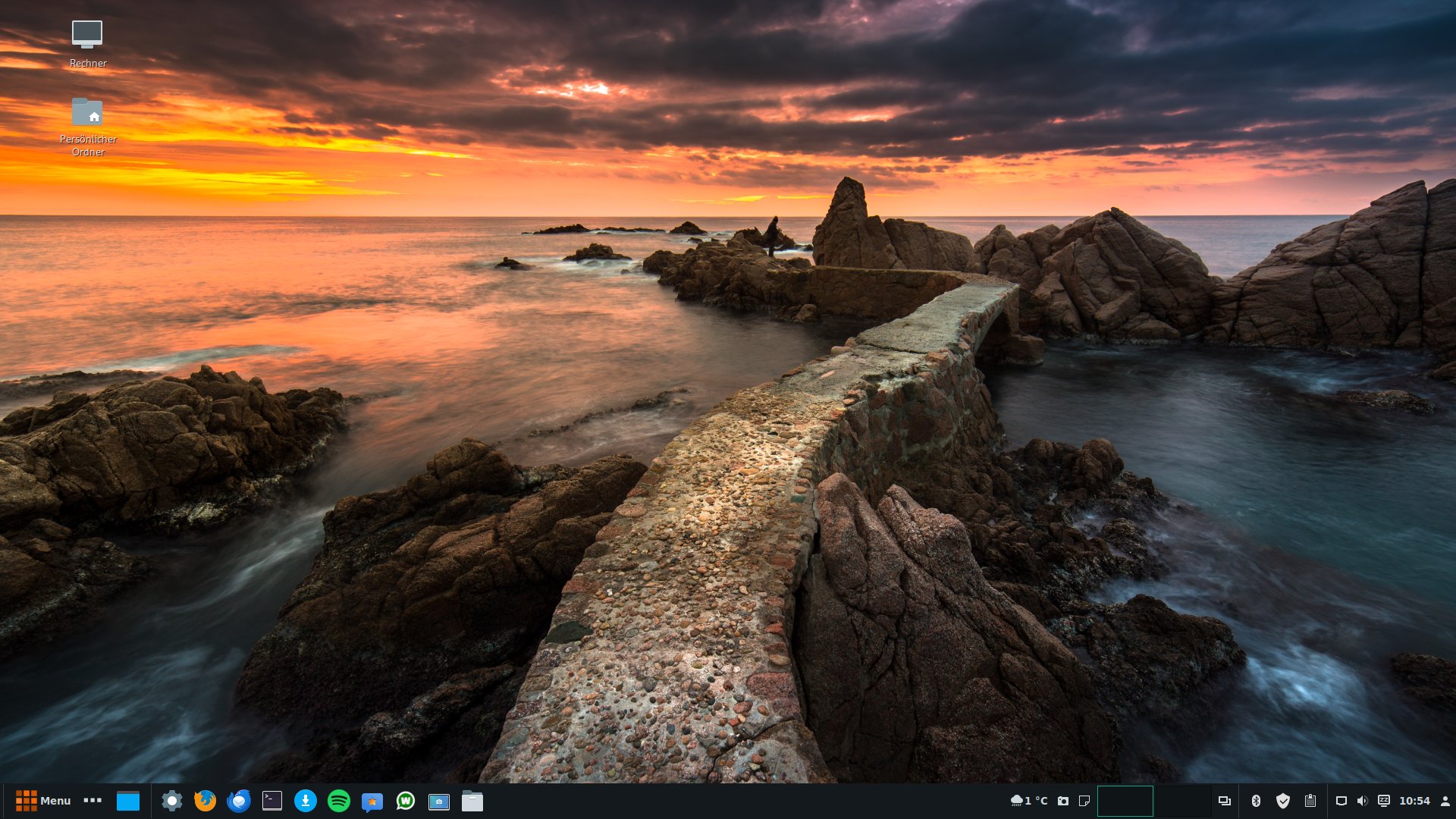Open the file manager folder launcher
The image size is (1456, 819).
coord(472,801)
